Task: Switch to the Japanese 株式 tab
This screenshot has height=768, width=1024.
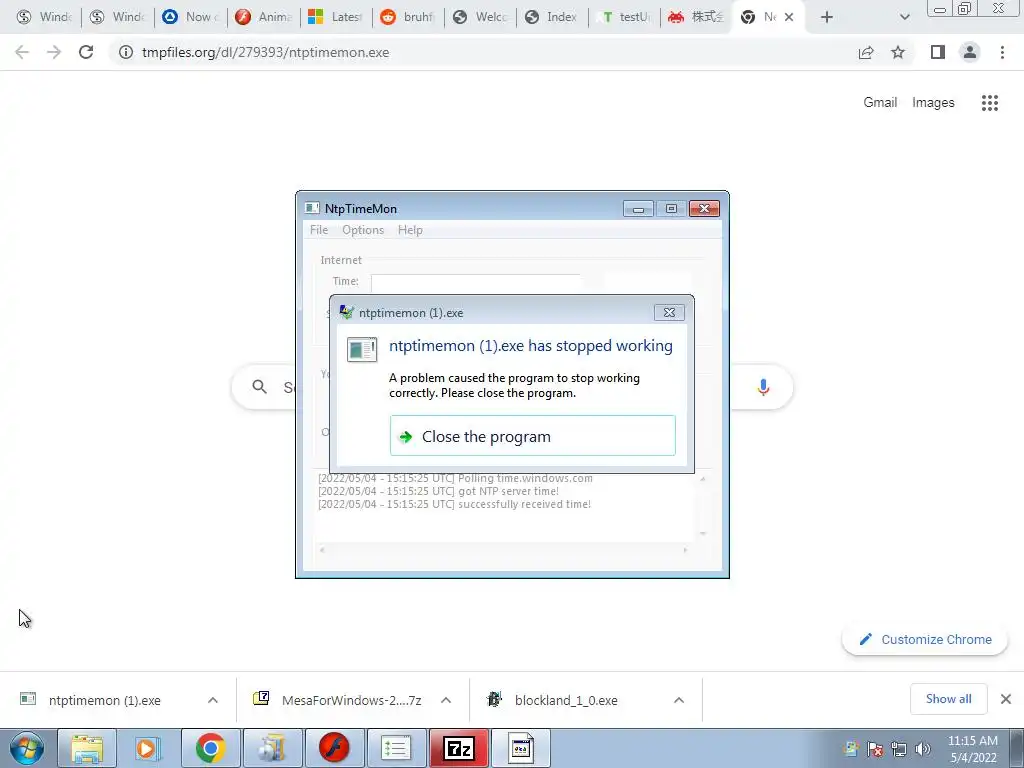Action: point(696,17)
